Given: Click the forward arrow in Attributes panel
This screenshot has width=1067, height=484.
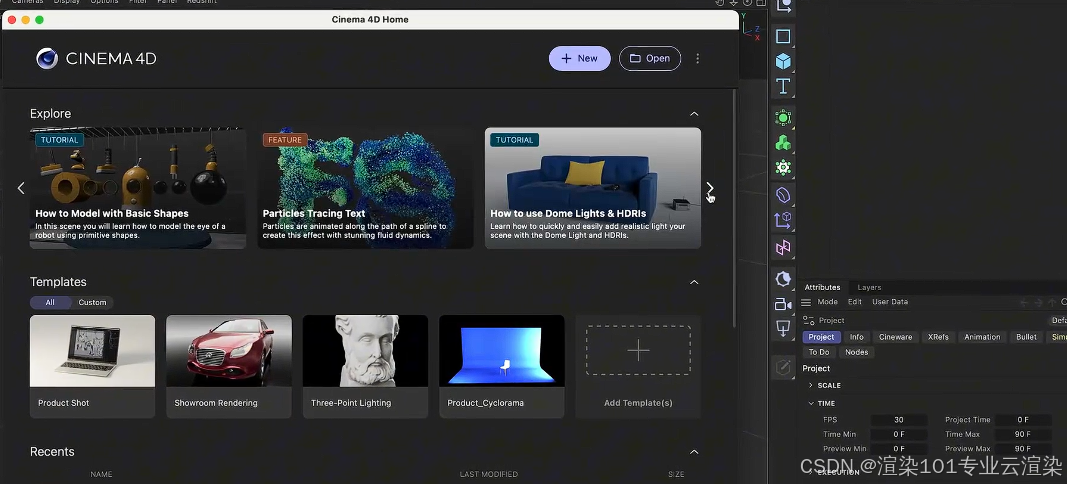Looking at the screenshot, I should point(1038,302).
